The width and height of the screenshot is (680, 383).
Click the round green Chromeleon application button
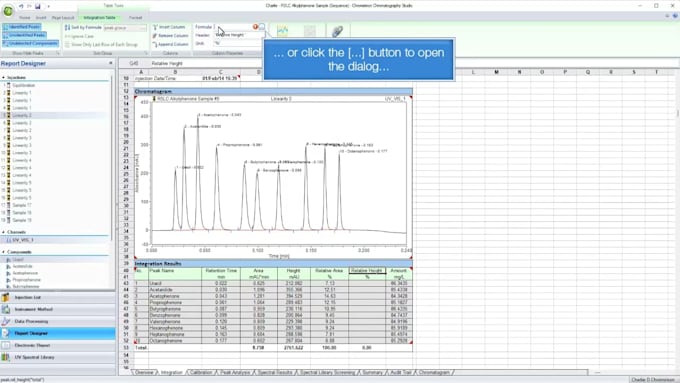click(x=8, y=11)
